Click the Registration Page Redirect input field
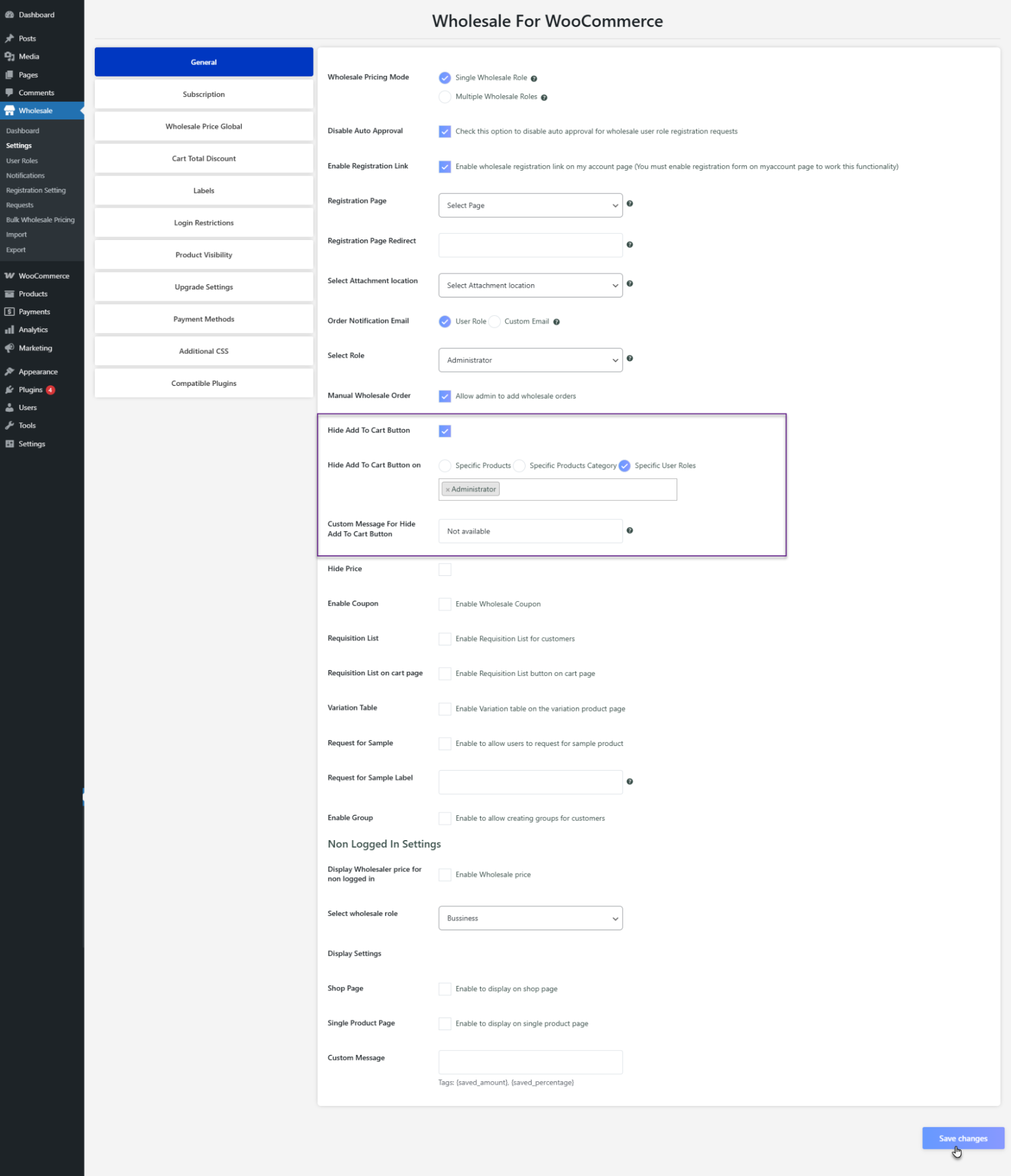 [x=530, y=245]
